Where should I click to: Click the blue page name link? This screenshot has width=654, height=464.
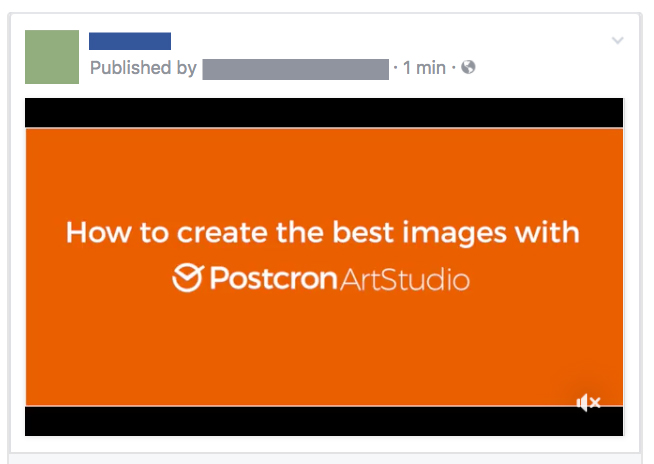[x=130, y=41]
